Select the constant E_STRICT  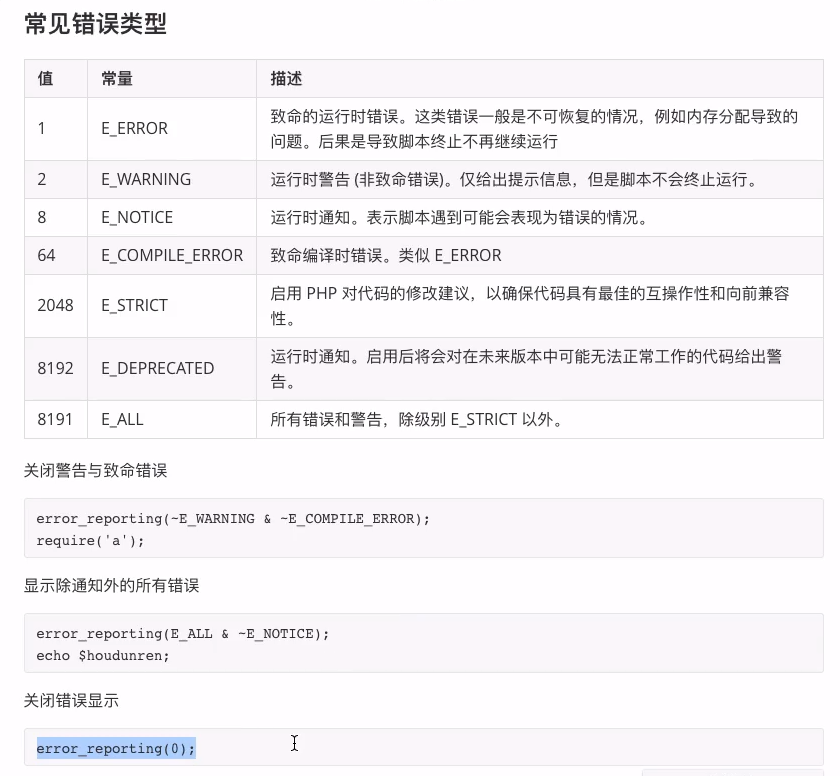(134, 306)
